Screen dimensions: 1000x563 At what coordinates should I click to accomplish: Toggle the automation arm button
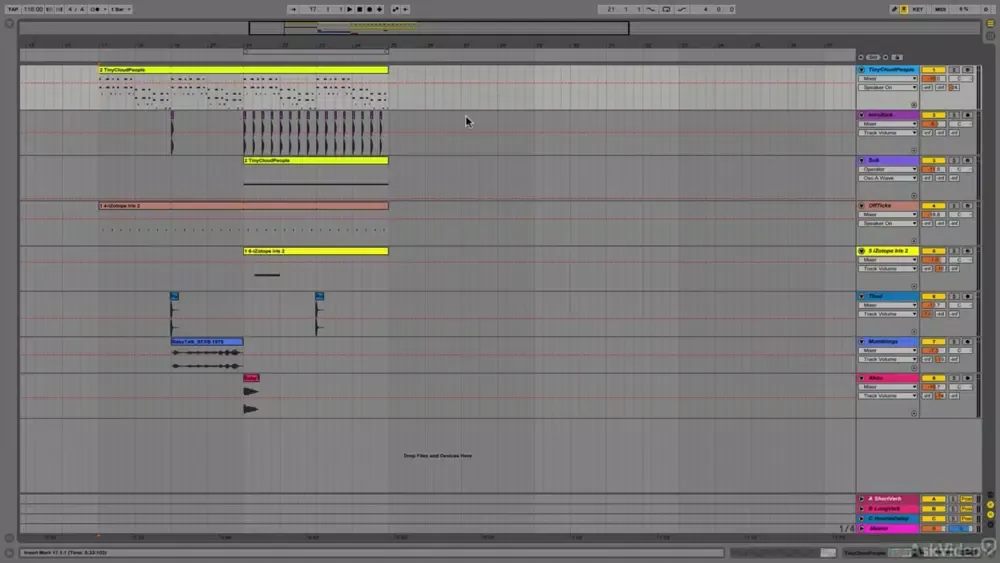(395, 10)
